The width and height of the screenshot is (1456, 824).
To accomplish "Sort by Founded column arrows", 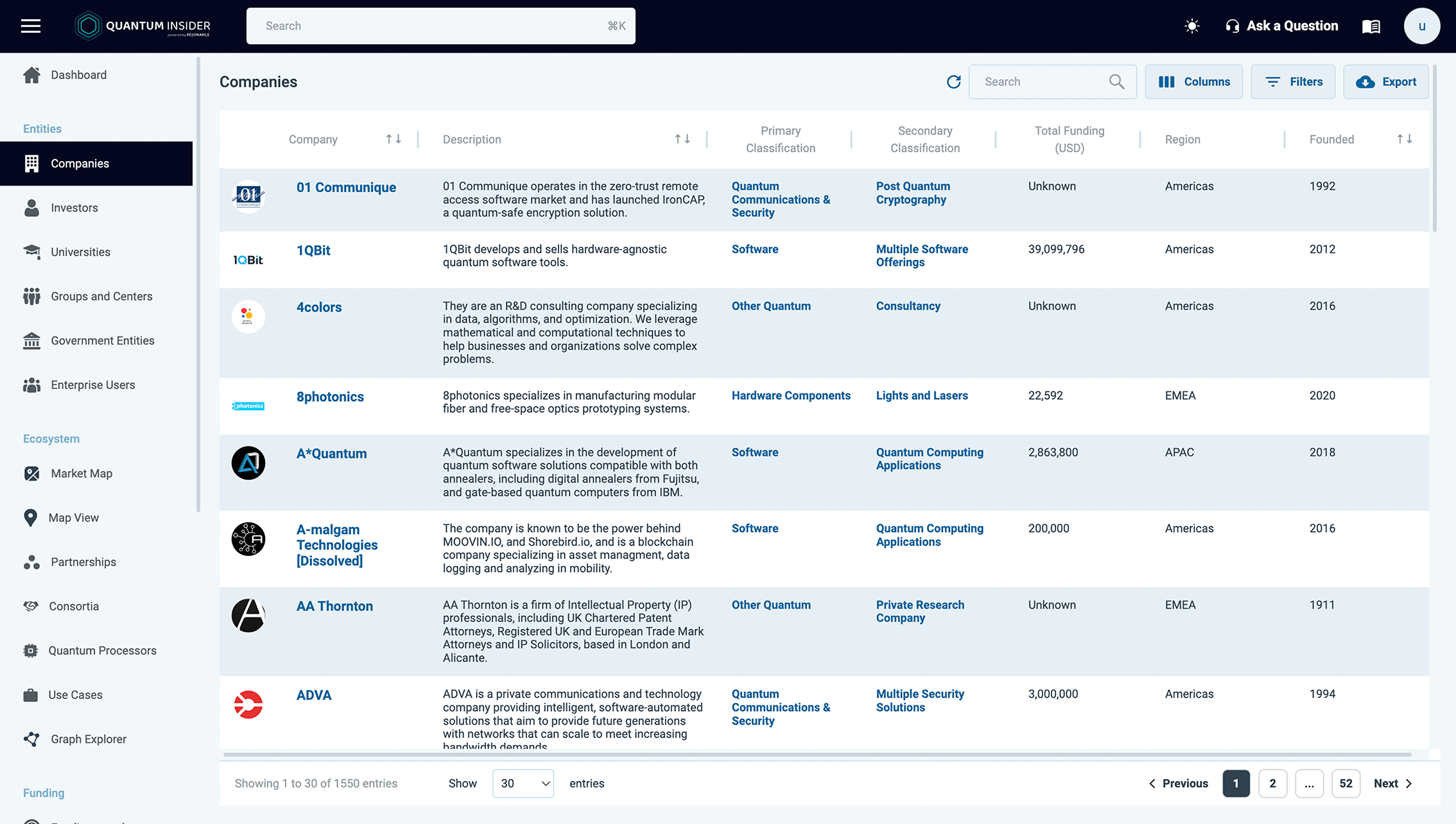I will tap(1405, 139).
